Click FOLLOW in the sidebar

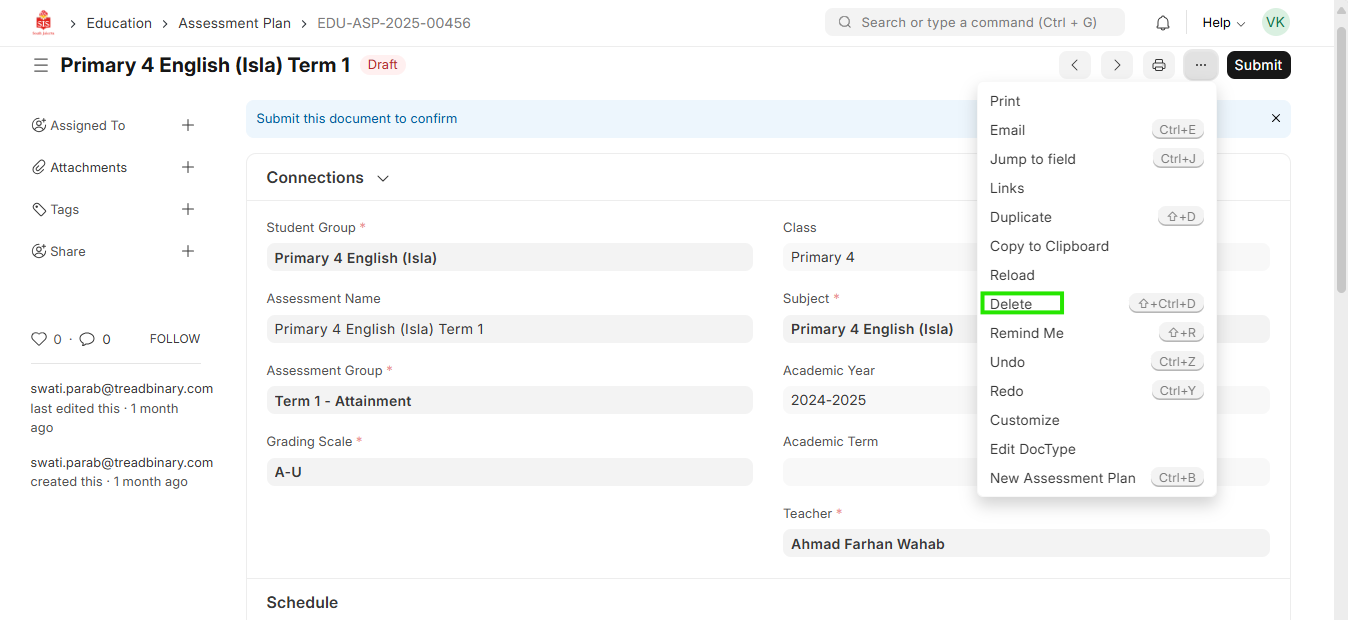tap(175, 339)
